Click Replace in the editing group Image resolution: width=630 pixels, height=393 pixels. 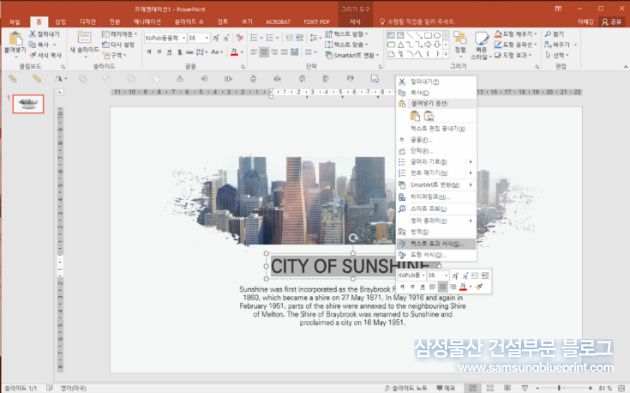[x=560, y=44]
